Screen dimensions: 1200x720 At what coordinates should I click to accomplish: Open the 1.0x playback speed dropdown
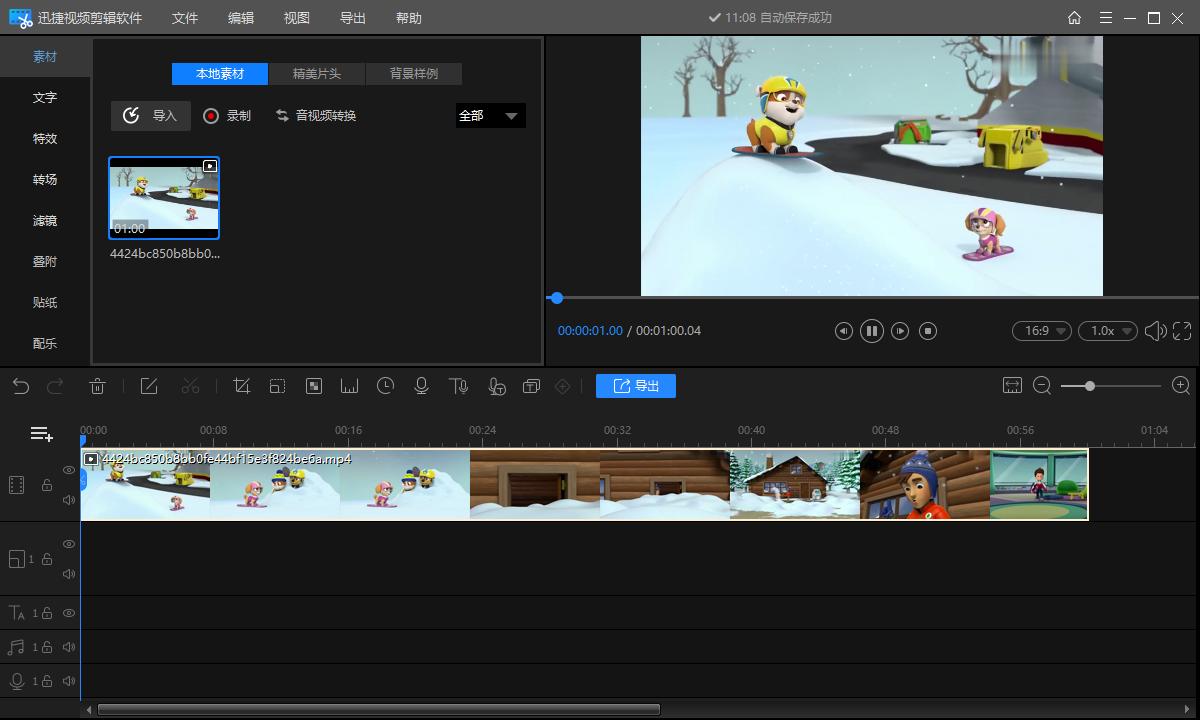(1107, 331)
